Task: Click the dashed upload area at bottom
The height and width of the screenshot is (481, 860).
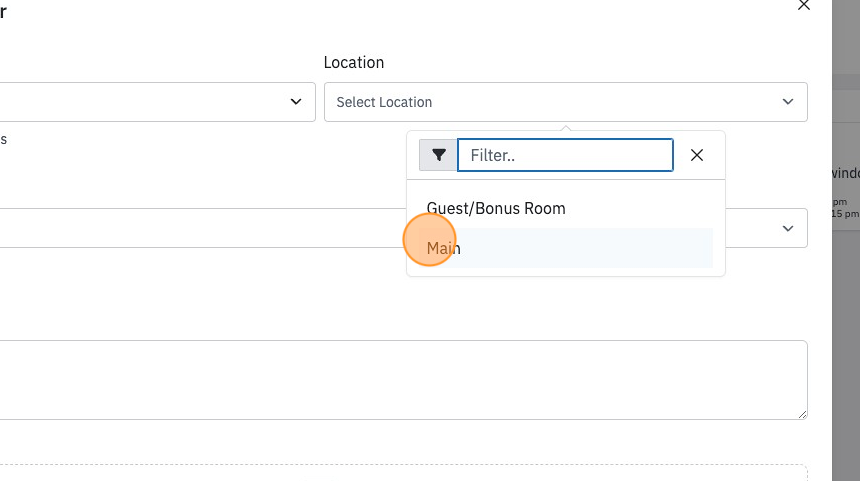Action: pyautogui.click(x=403, y=473)
